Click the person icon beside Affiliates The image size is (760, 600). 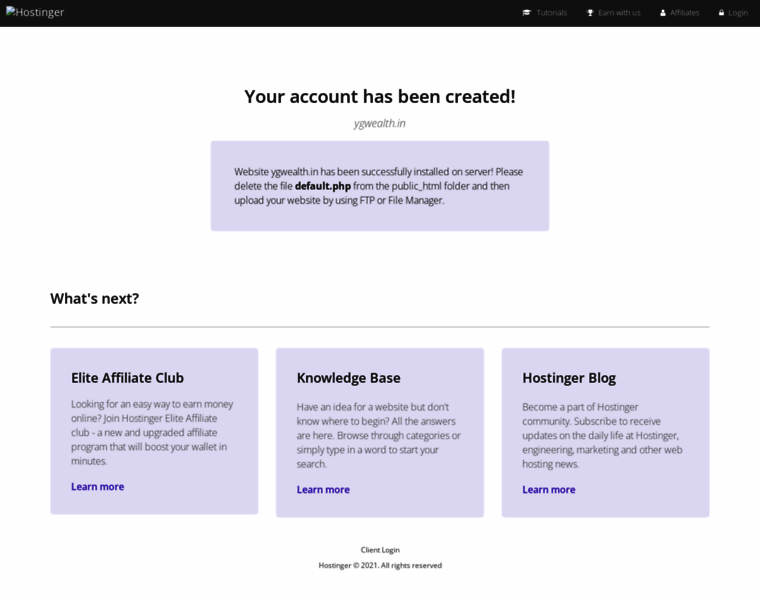click(x=663, y=13)
